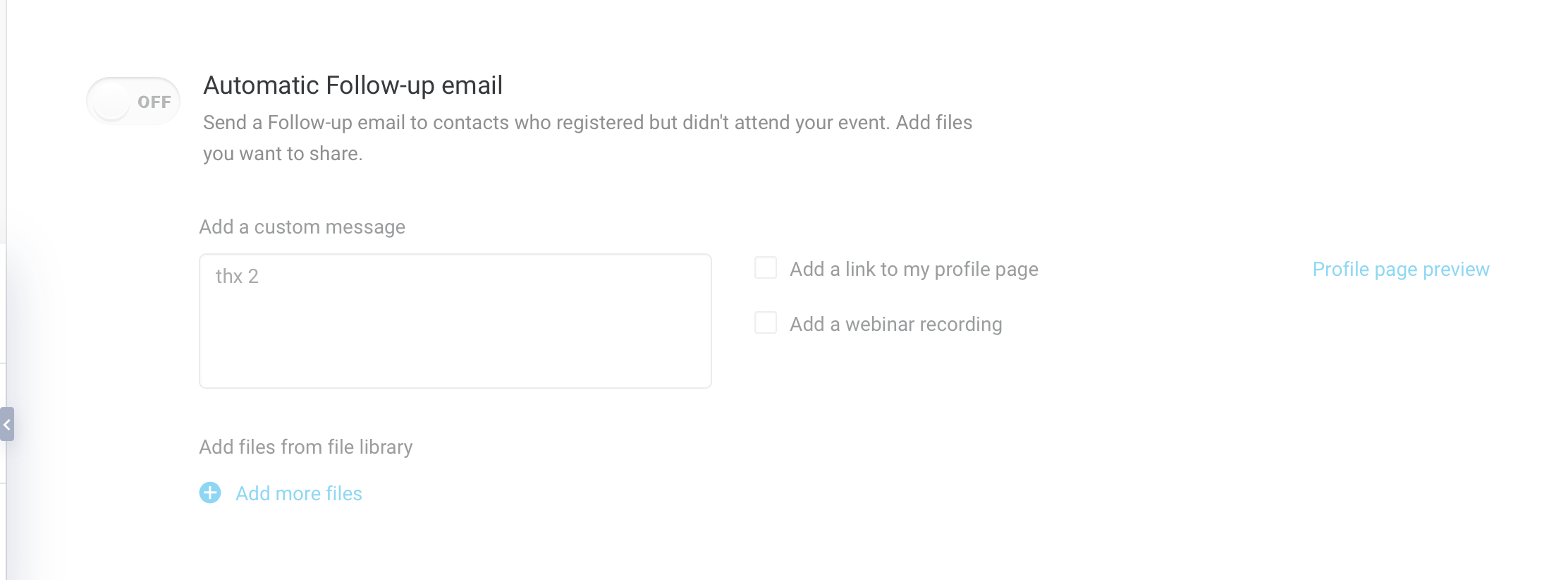Image resolution: width=1568 pixels, height=580 pixels.
Task: Check Add a link to my profile page
Action: tap(764, 268)
